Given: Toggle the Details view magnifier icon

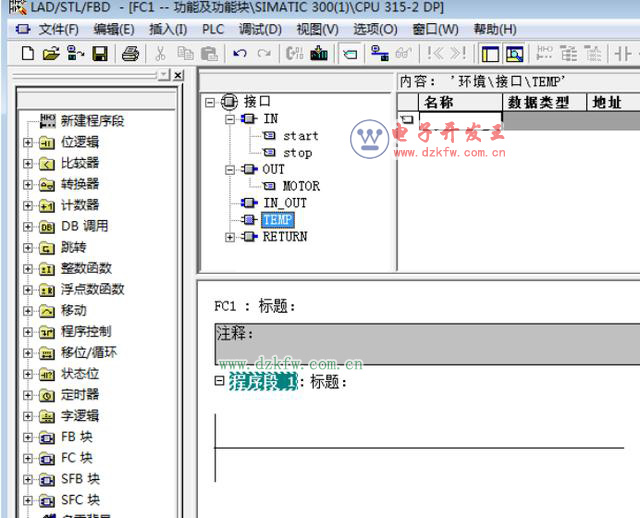Looking at the screenshot, I should click(x=514, y=53).
